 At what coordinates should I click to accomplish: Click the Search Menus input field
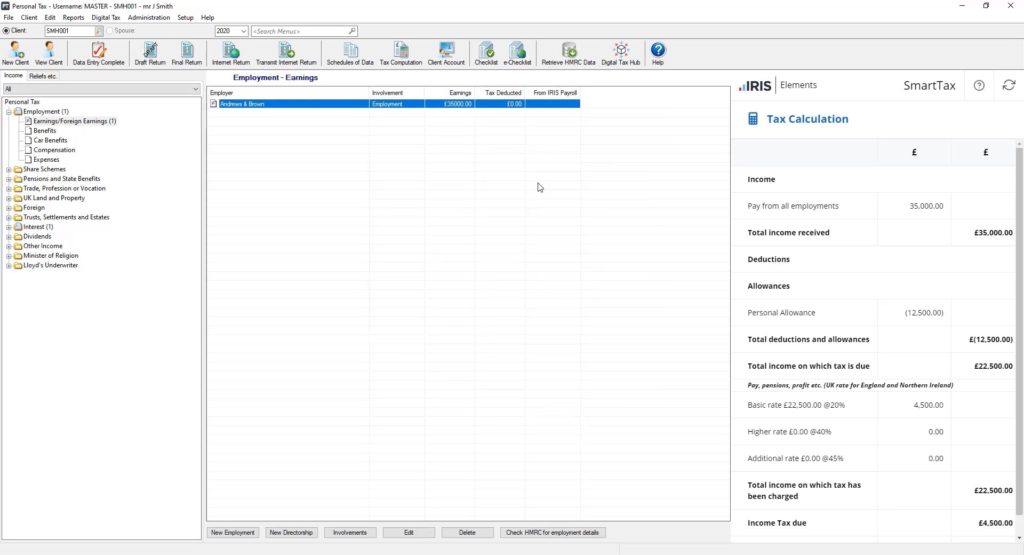tap(299, 31)
